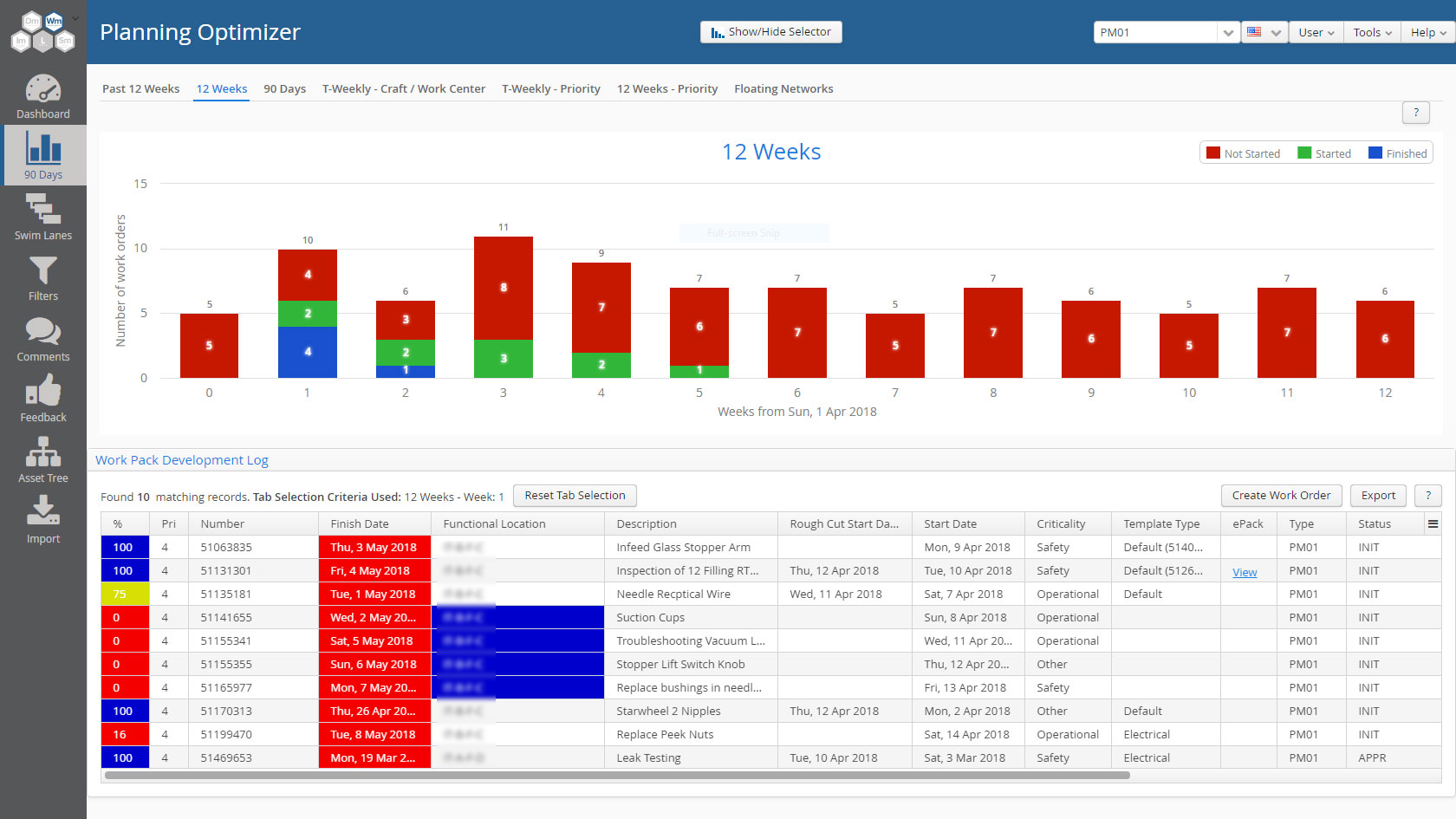The image size is (1456, 819).
Task: Click the table's horizontal scrollbar
Action: [x=617, y=776]
